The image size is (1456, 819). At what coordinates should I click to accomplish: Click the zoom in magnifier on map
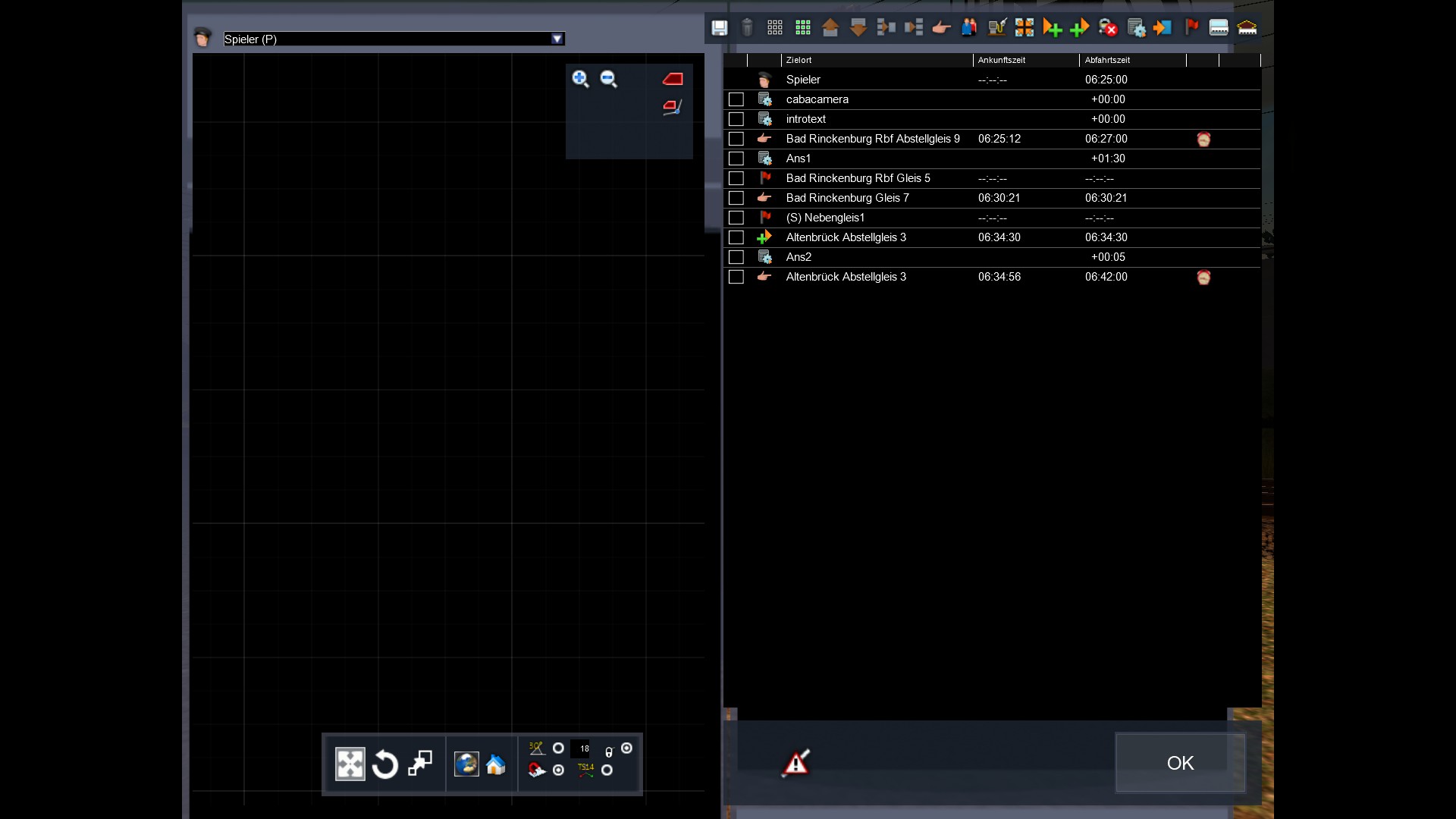tap(580, 79)
